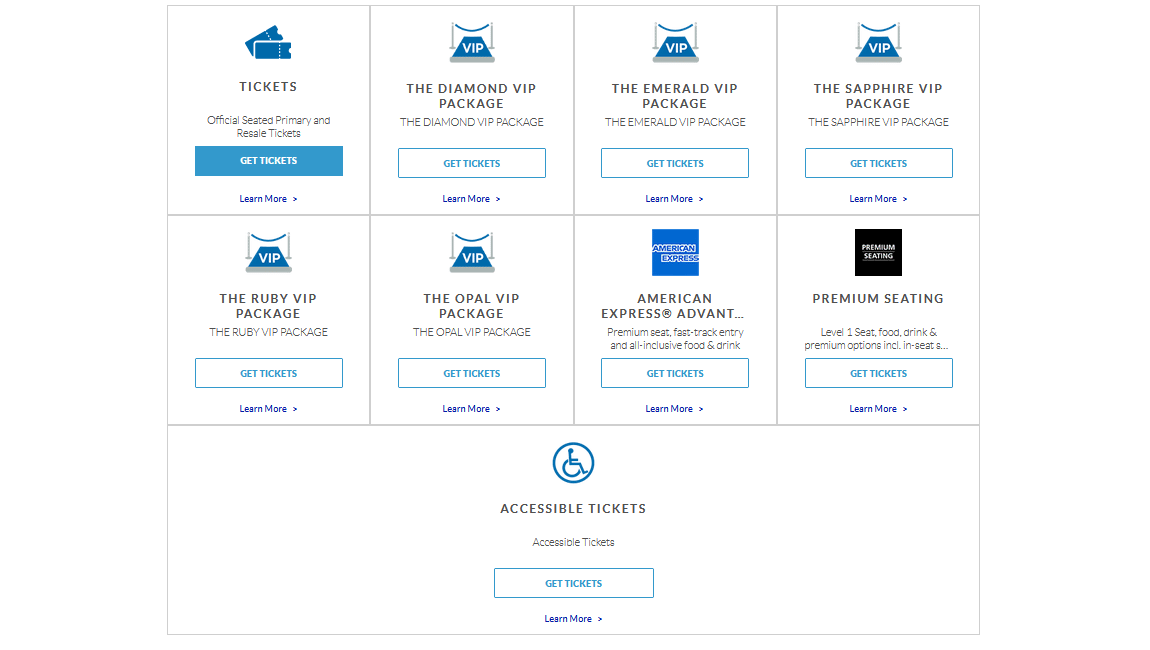Click the wheelchair accessible tickets icon

[x=573, y=463]
